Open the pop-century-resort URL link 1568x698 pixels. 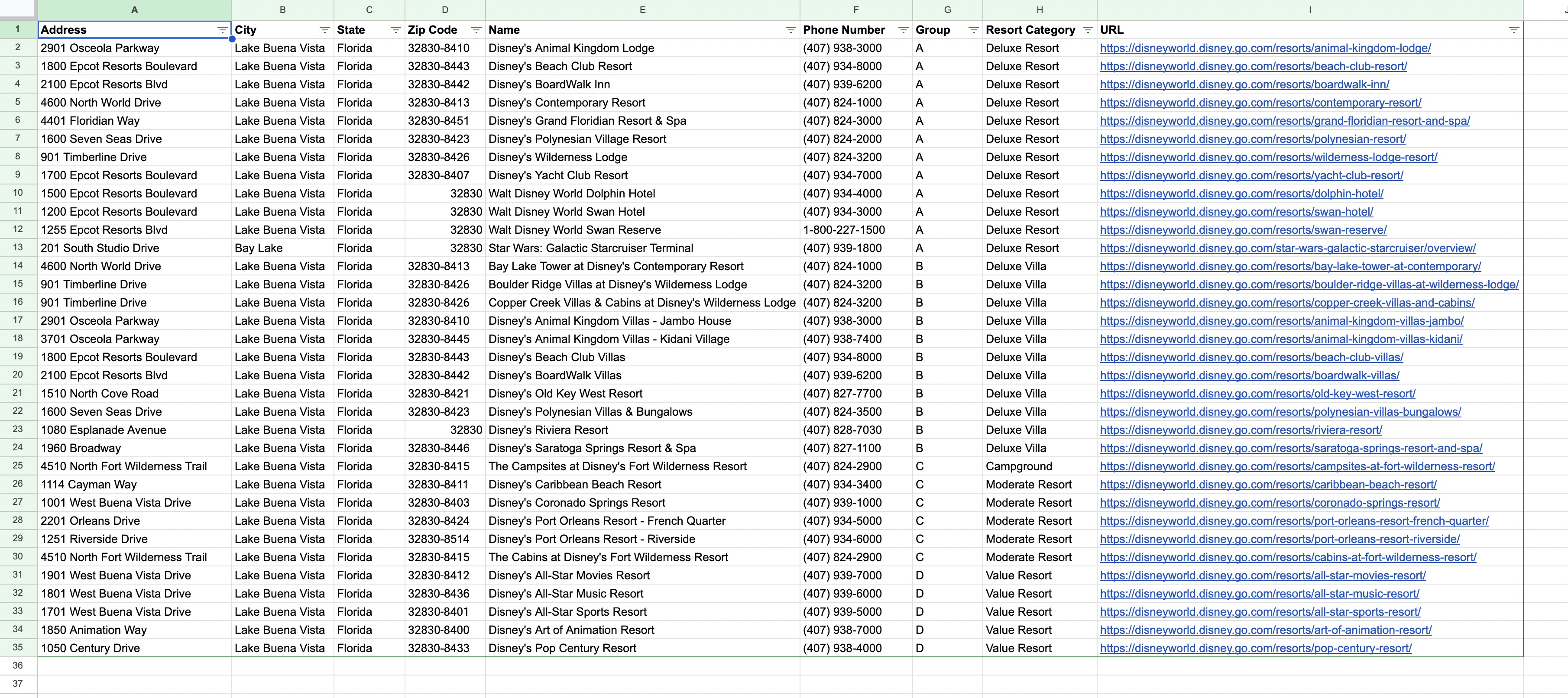click(x=1255, y=648)
